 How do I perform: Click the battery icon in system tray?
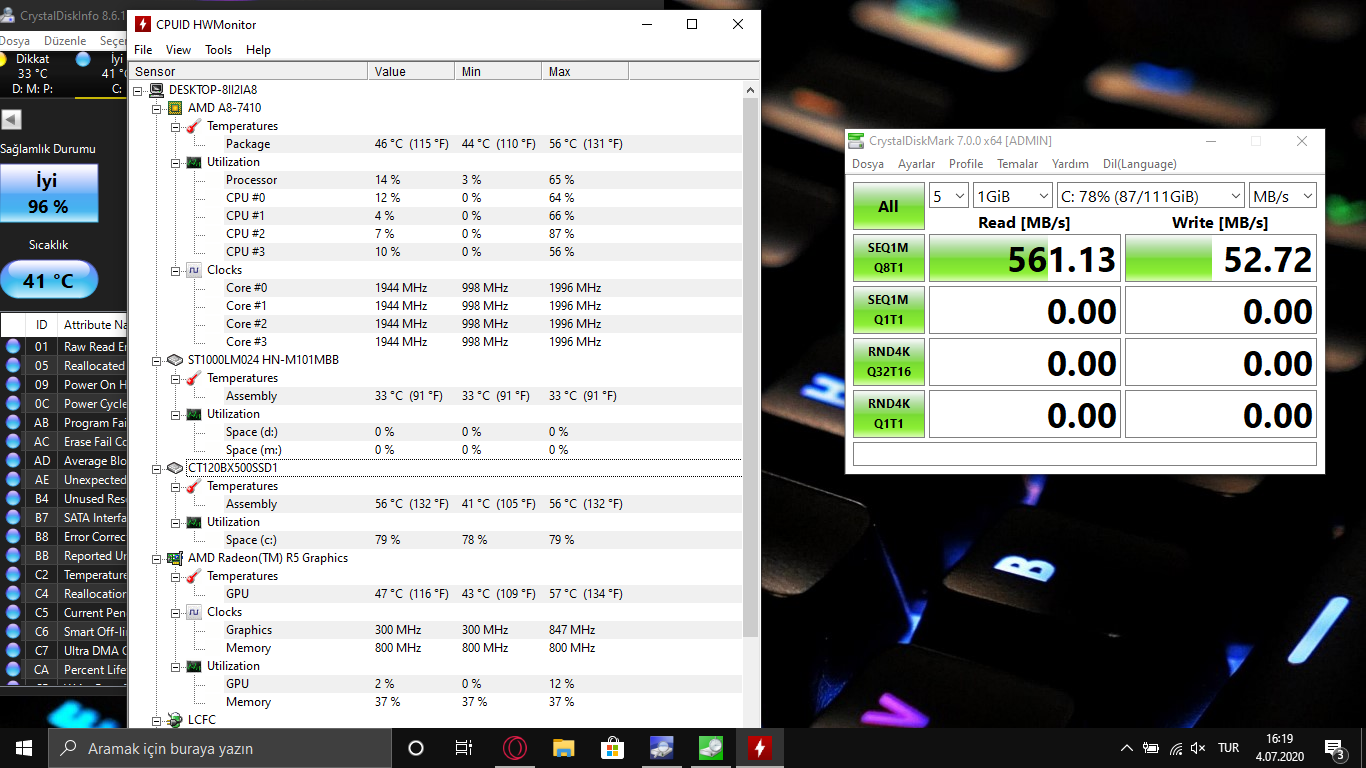pyautogui.click(x=1151, y=748)
